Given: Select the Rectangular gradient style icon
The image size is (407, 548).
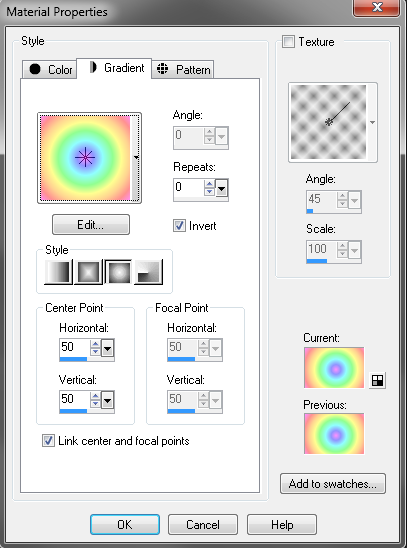Looking at the screenshot, I should point(88,272).
